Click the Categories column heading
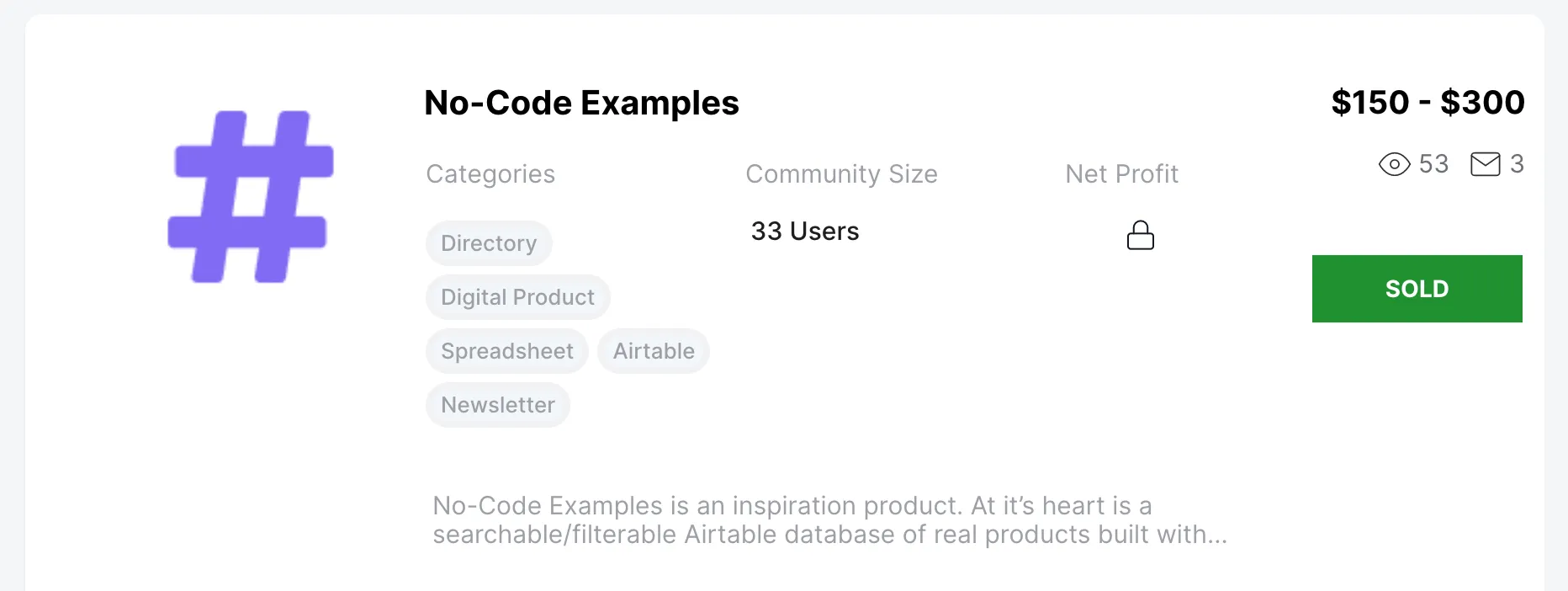This screenshot has height=591, width=1568. point(490,174)
